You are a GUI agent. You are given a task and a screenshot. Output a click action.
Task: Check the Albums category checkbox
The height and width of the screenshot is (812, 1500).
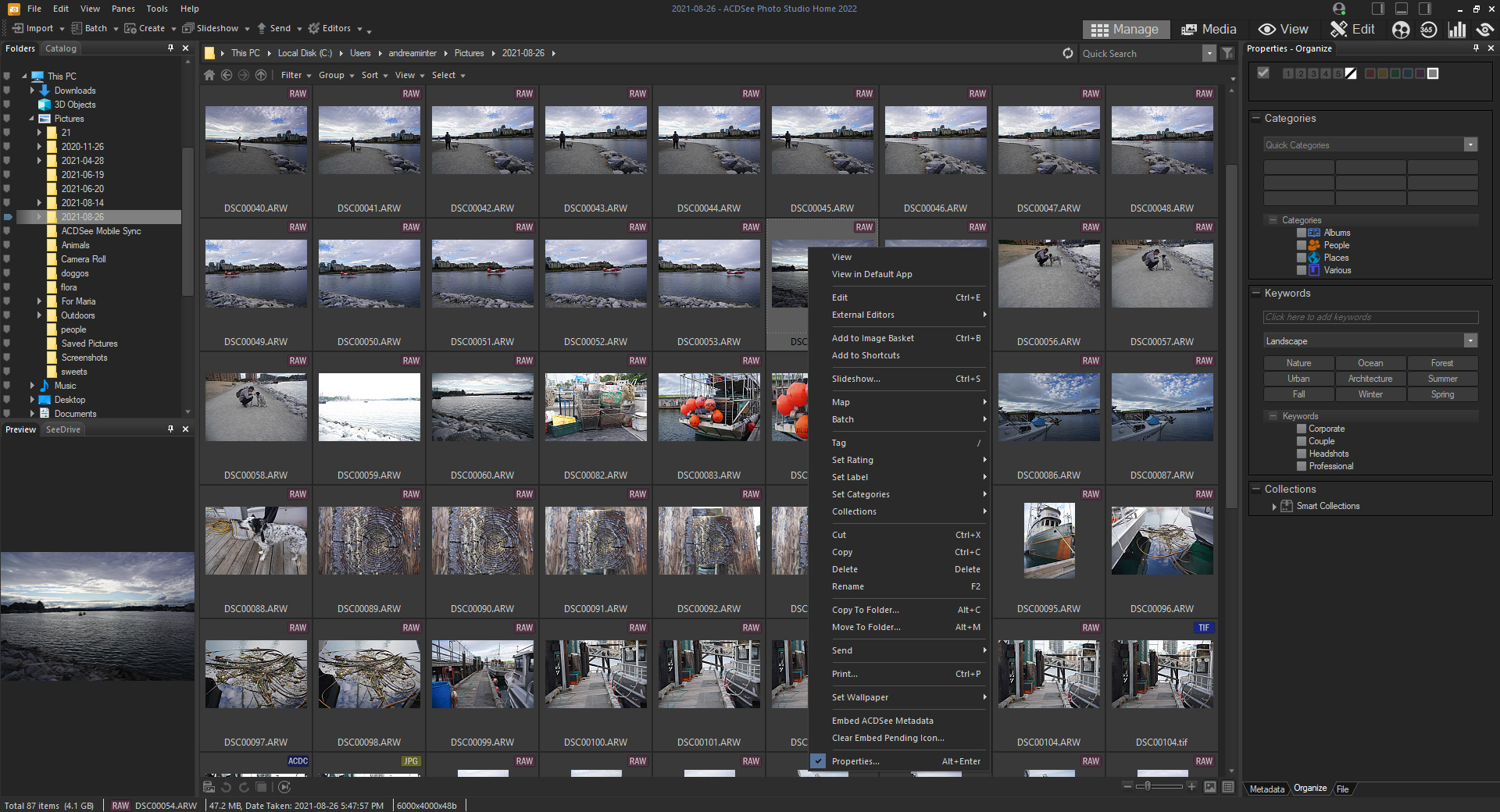(x=1302, y=233)
